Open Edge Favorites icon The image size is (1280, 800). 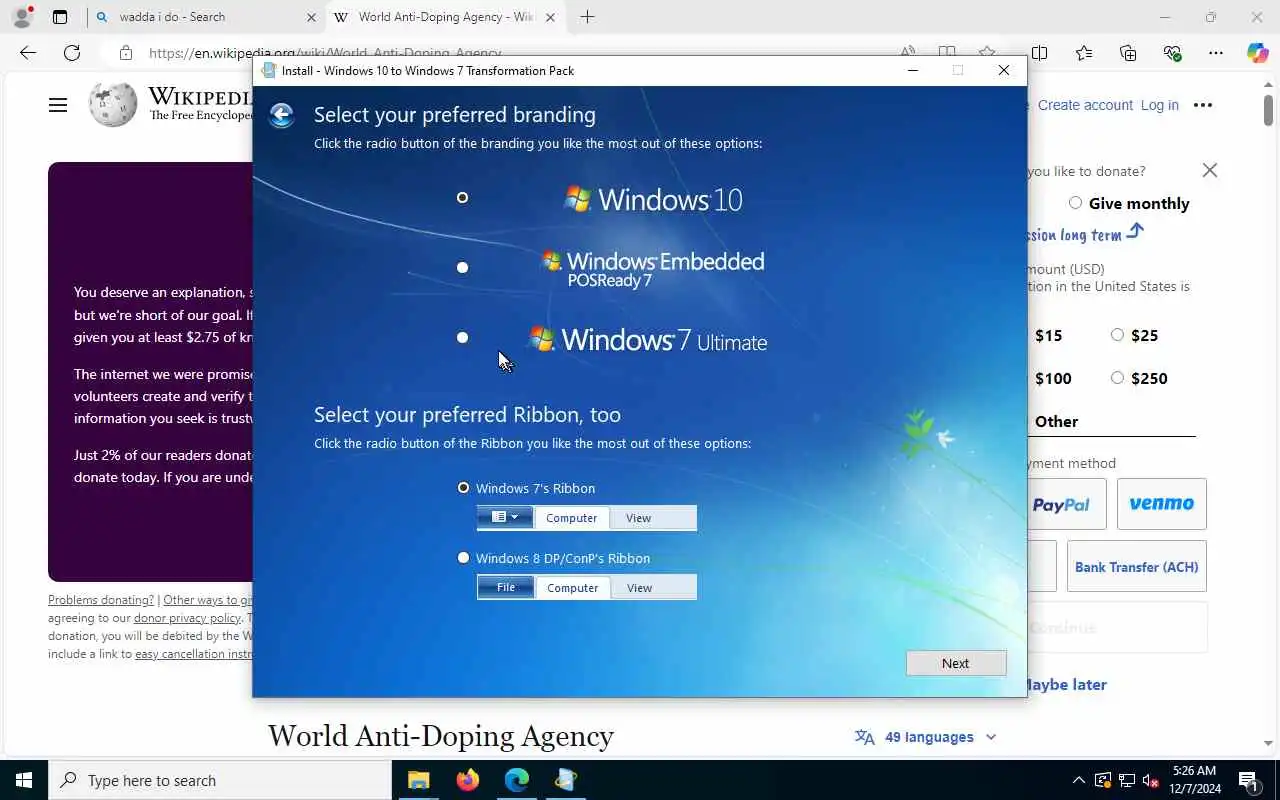pyautogui.click(x=1084, y=53)
